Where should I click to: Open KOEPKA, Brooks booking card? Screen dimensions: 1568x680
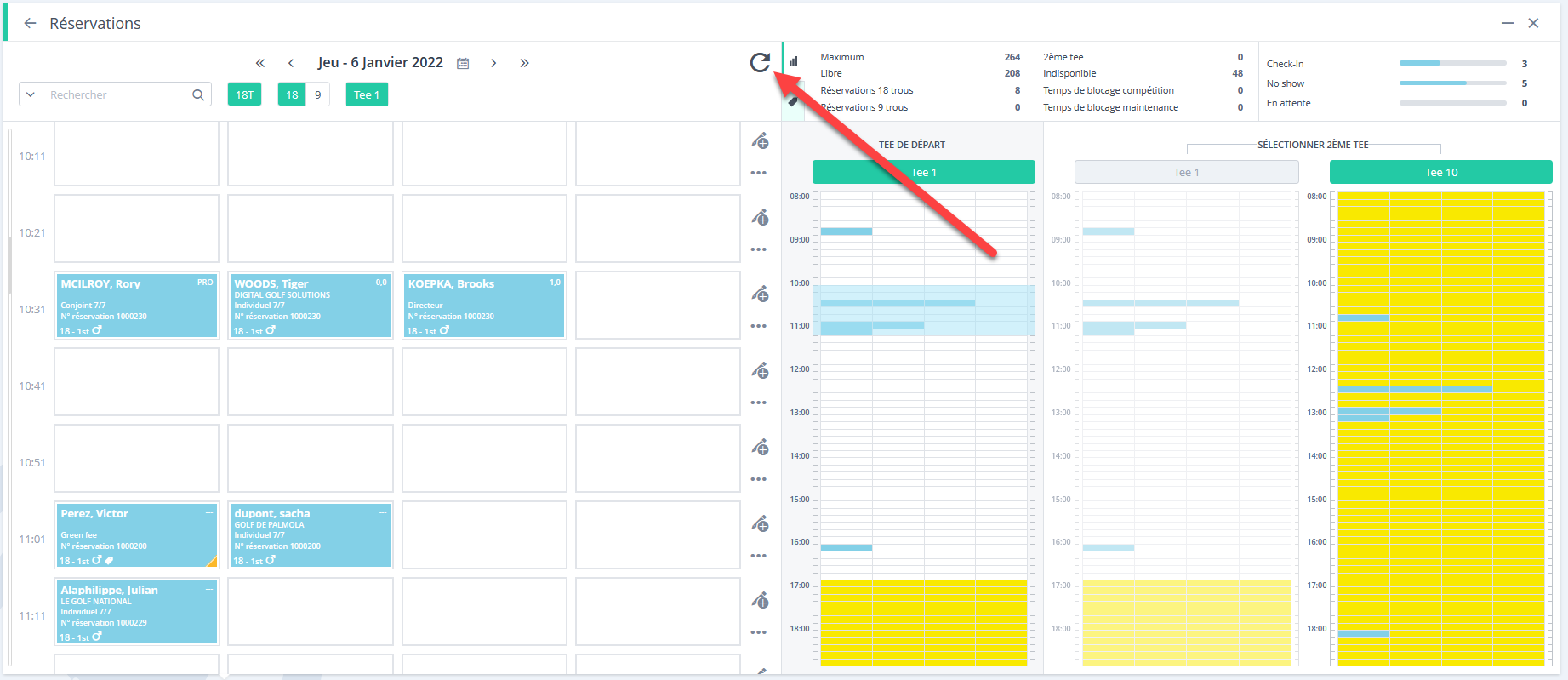[x=483, y=306]
